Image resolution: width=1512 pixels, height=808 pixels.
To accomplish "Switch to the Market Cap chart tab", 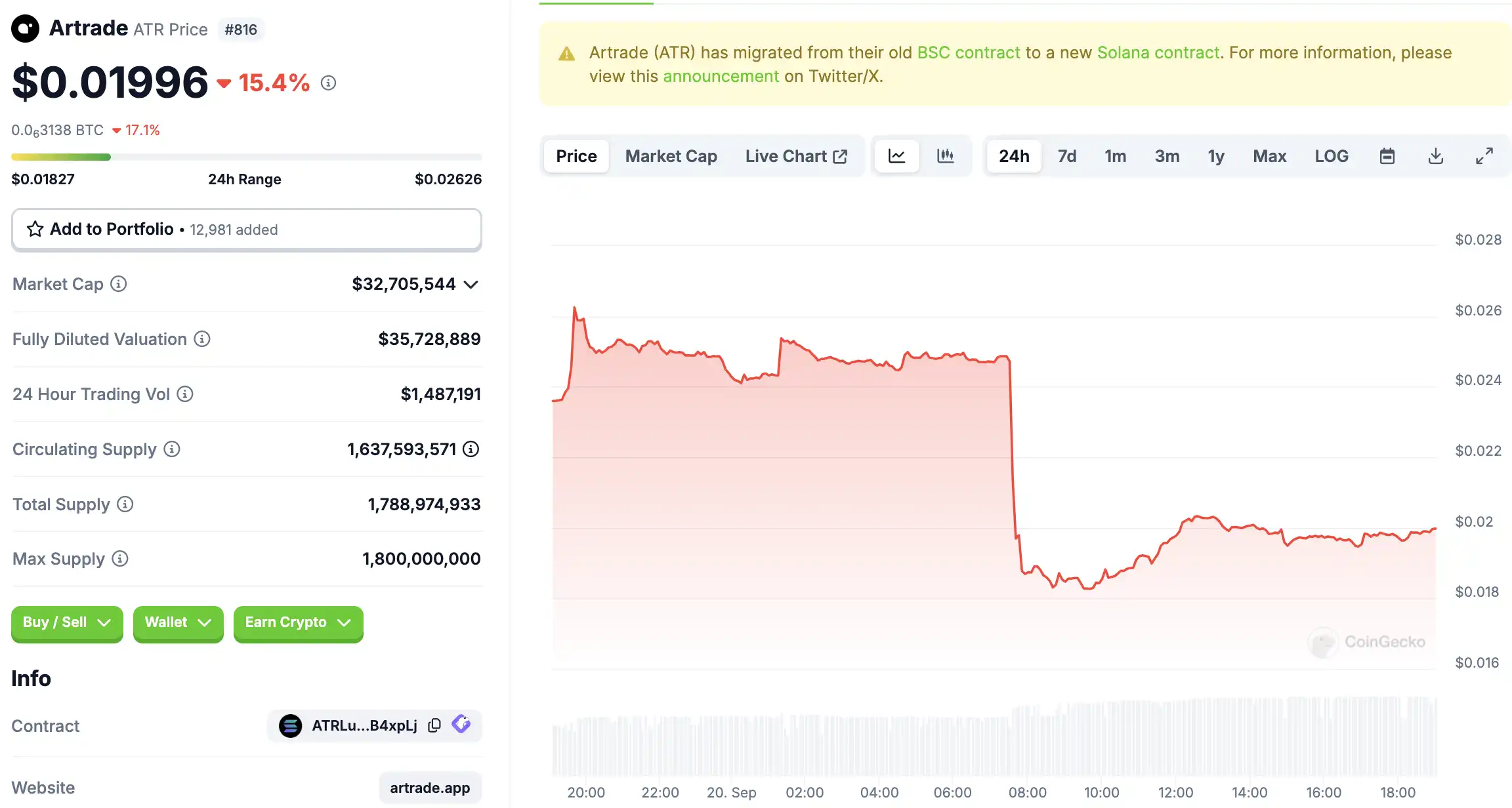I will click(671, 156).
